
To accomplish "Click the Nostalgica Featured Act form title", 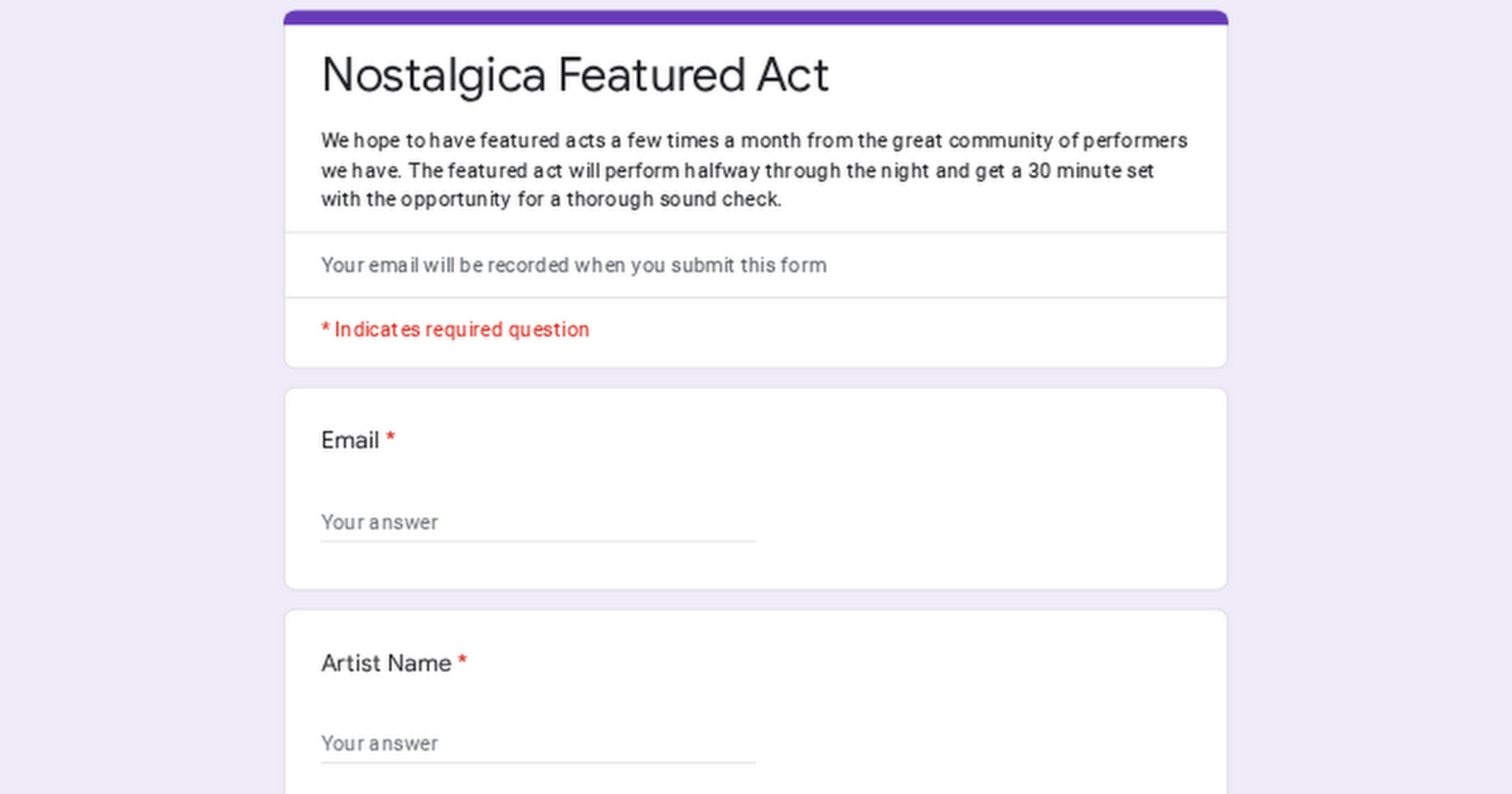I will coord(575,76).
